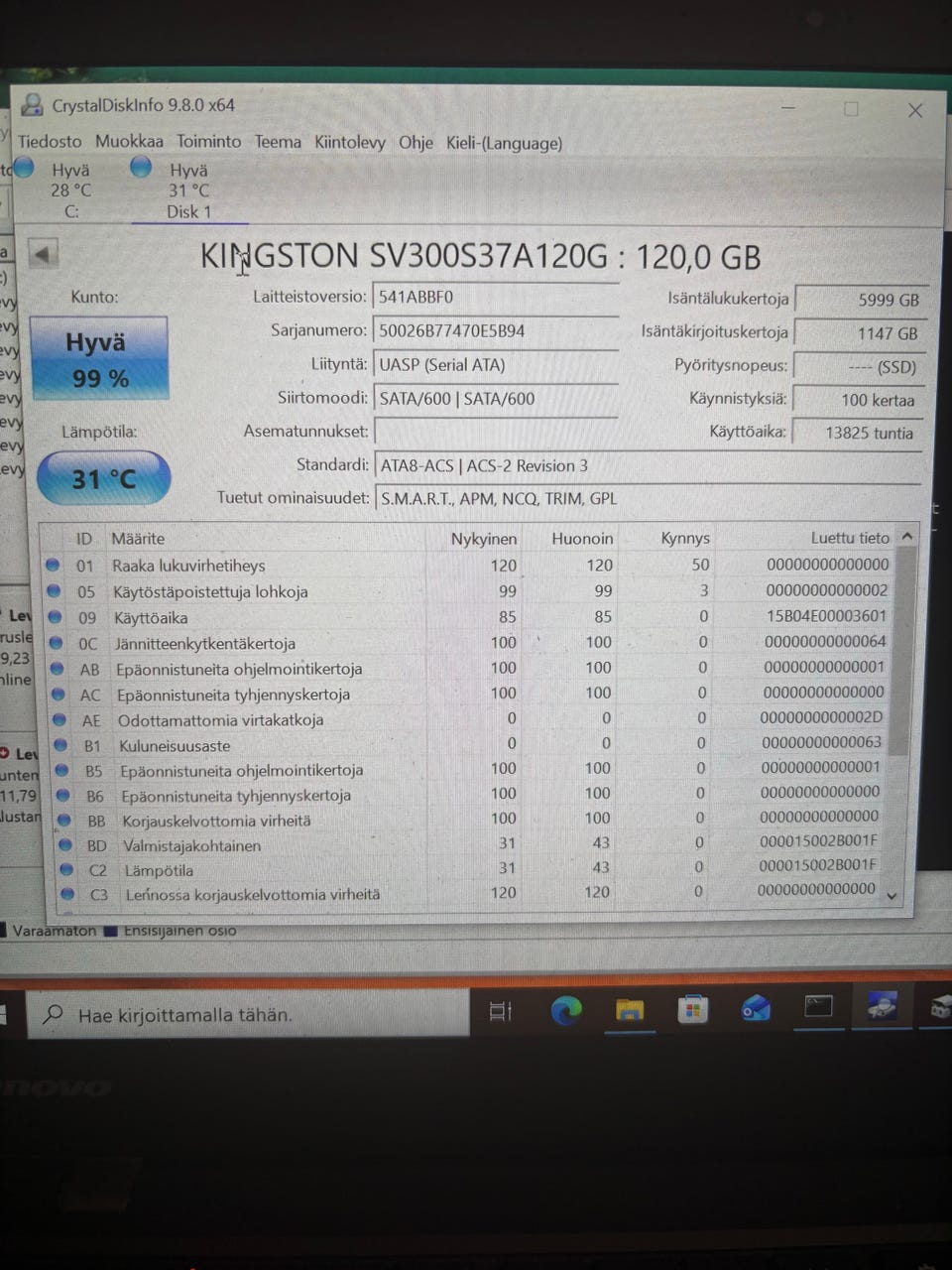Click the status dot for Valmistajakohtainen
952x1270 pixels.
point(65,845)
